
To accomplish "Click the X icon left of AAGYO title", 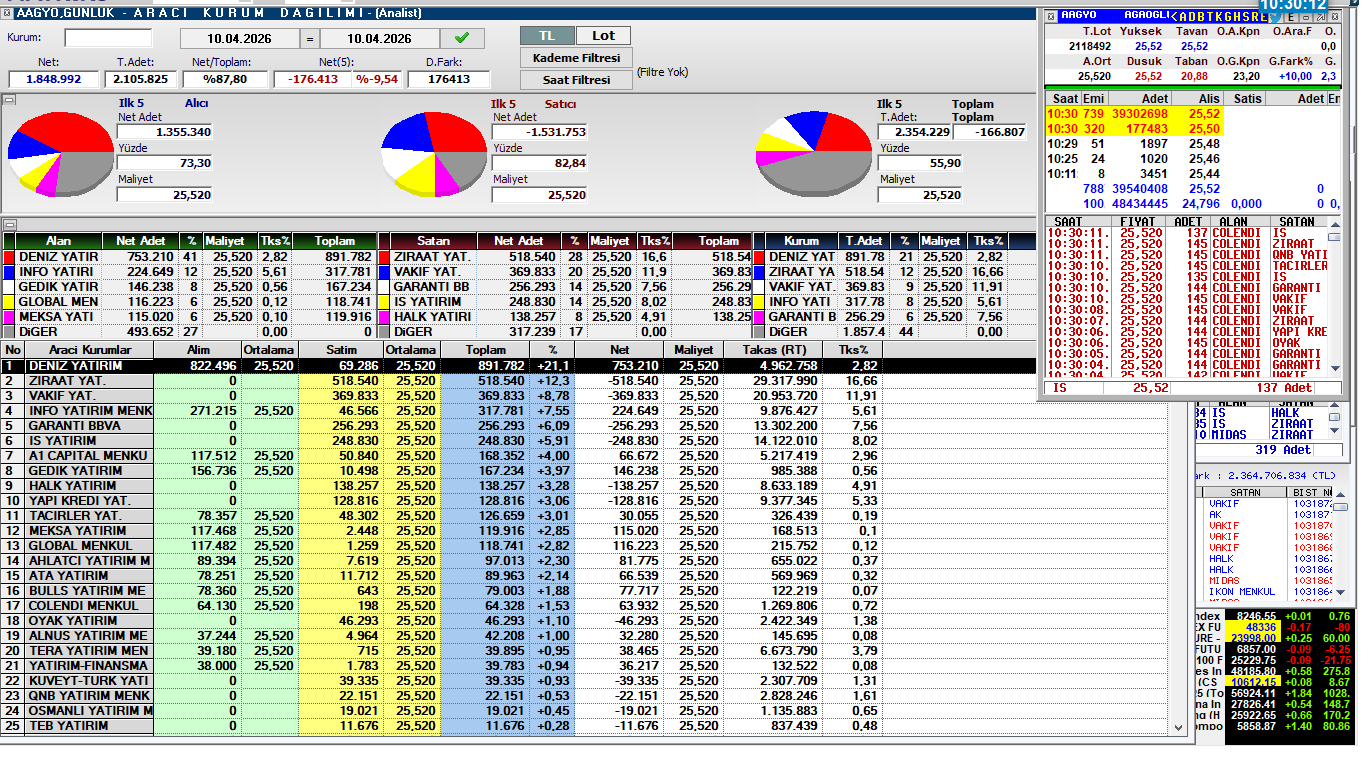I will click(x=1049, y=15).
